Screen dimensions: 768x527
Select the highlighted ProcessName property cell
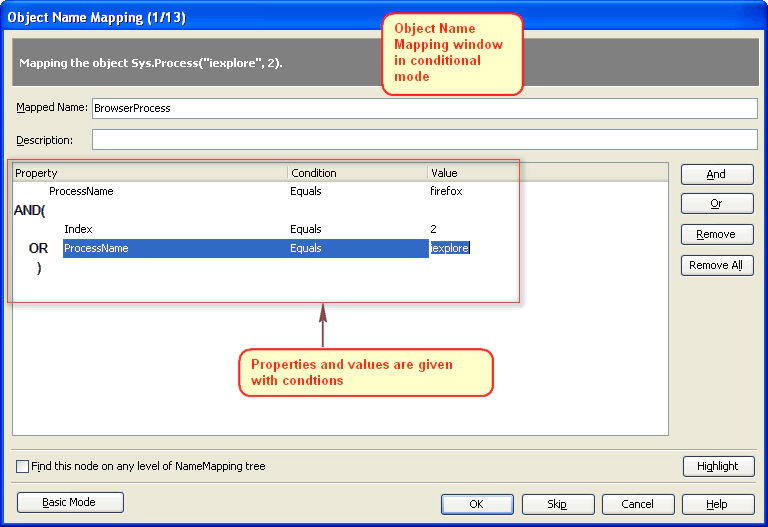click(x=96, y=248)
